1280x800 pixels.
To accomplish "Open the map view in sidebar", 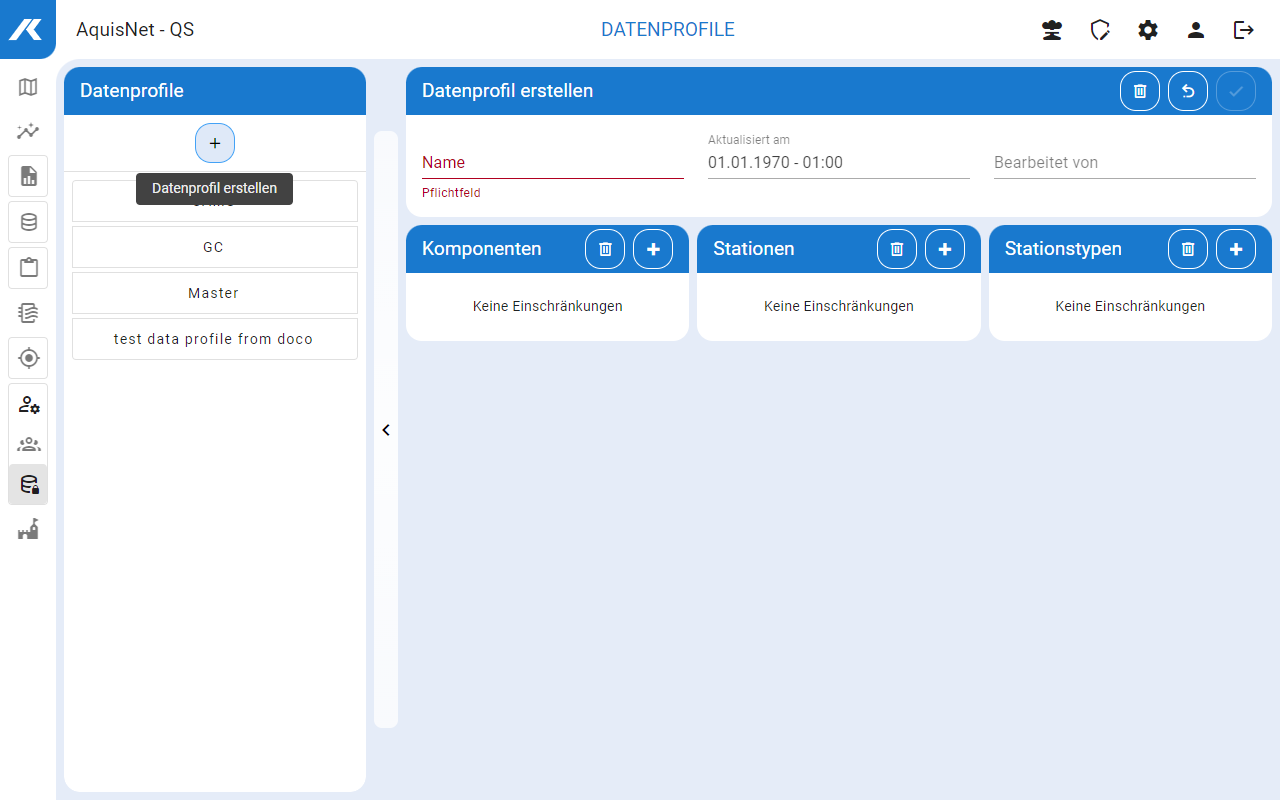I will [28, 87].
